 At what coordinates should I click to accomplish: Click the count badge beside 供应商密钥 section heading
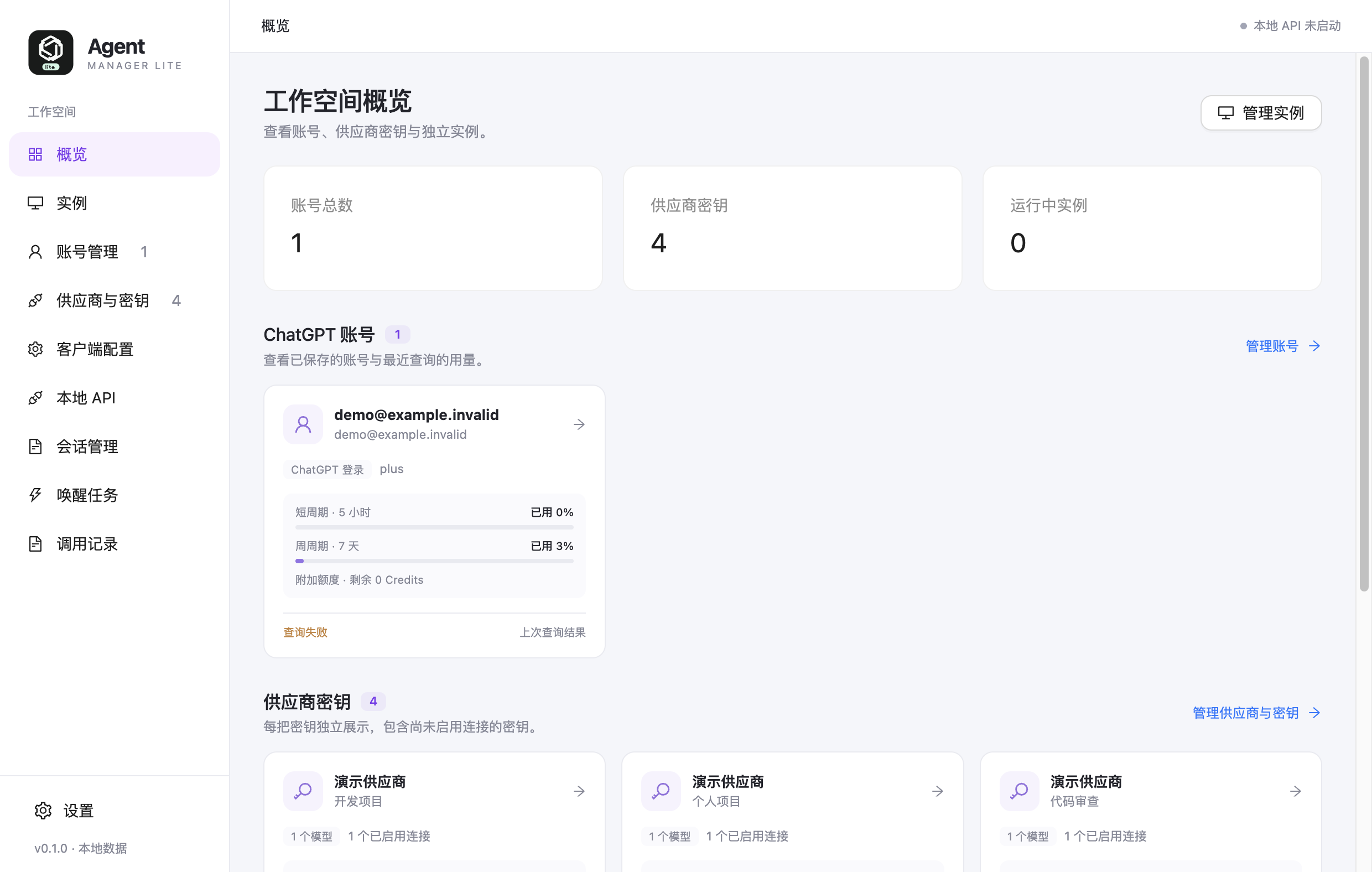(373, 702)
